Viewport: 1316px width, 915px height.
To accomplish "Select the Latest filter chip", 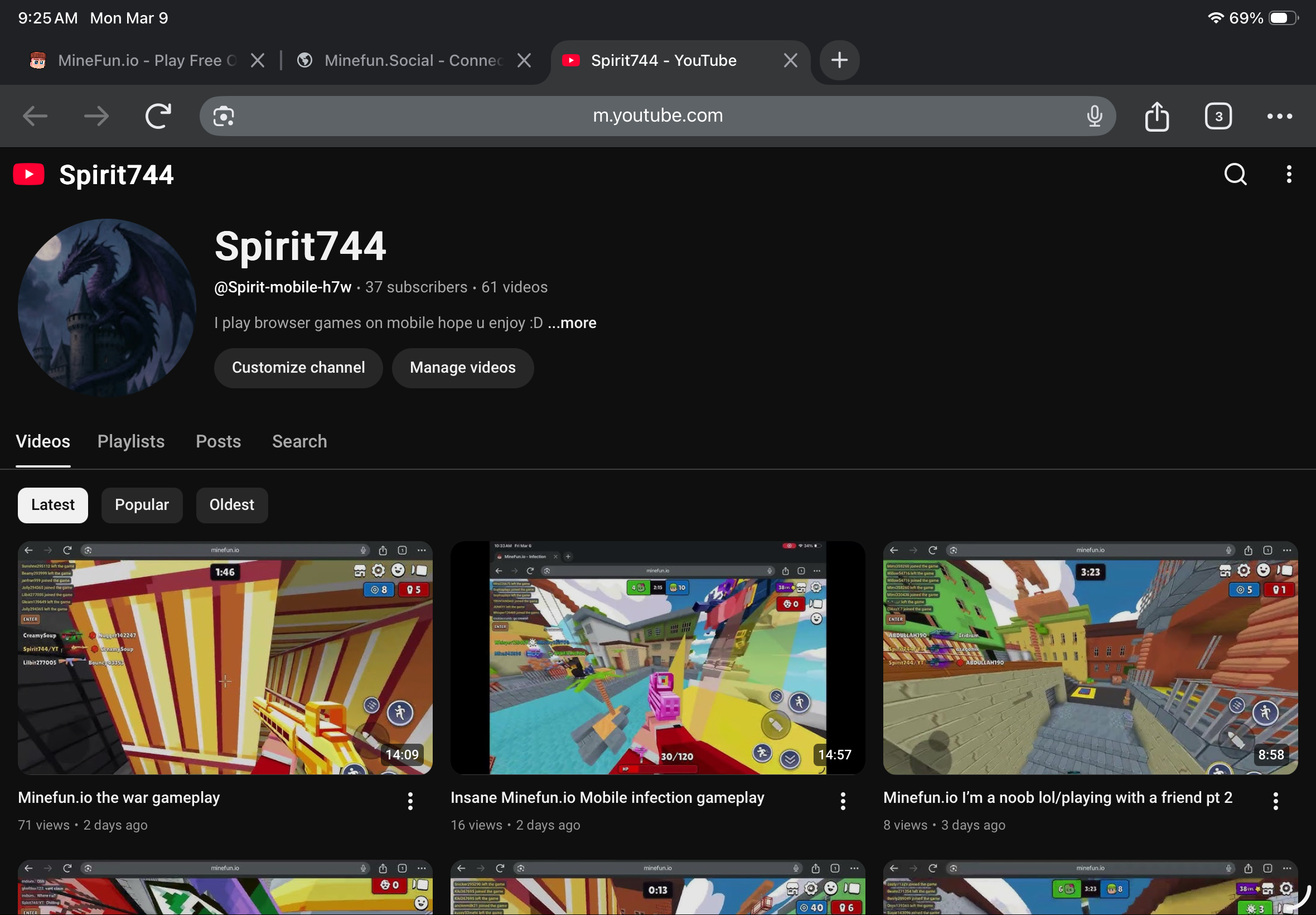I will (x=53, y=505).
